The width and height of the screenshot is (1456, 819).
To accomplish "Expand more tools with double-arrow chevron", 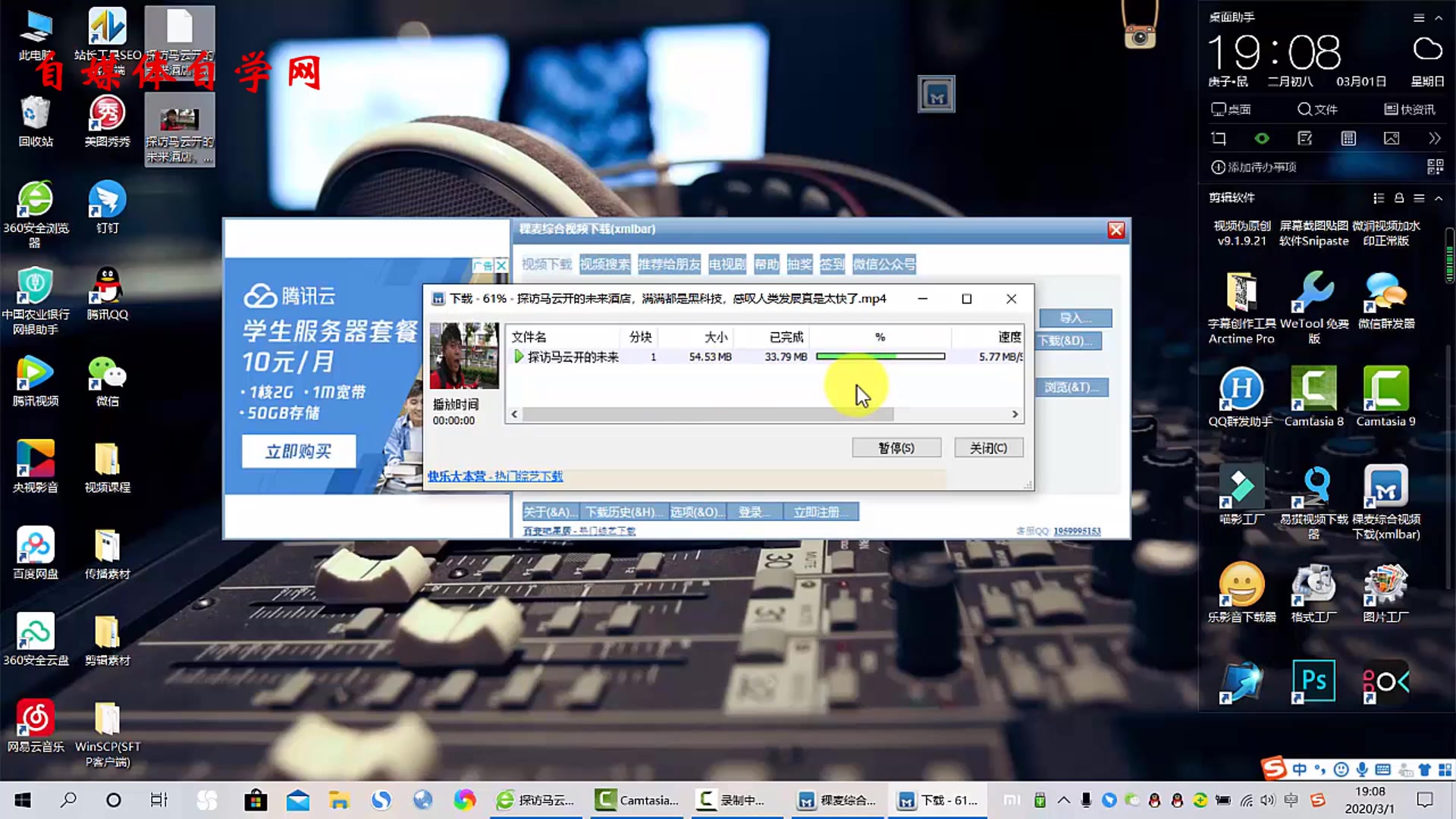I will pyautogui.click(x=1434, y=139).
